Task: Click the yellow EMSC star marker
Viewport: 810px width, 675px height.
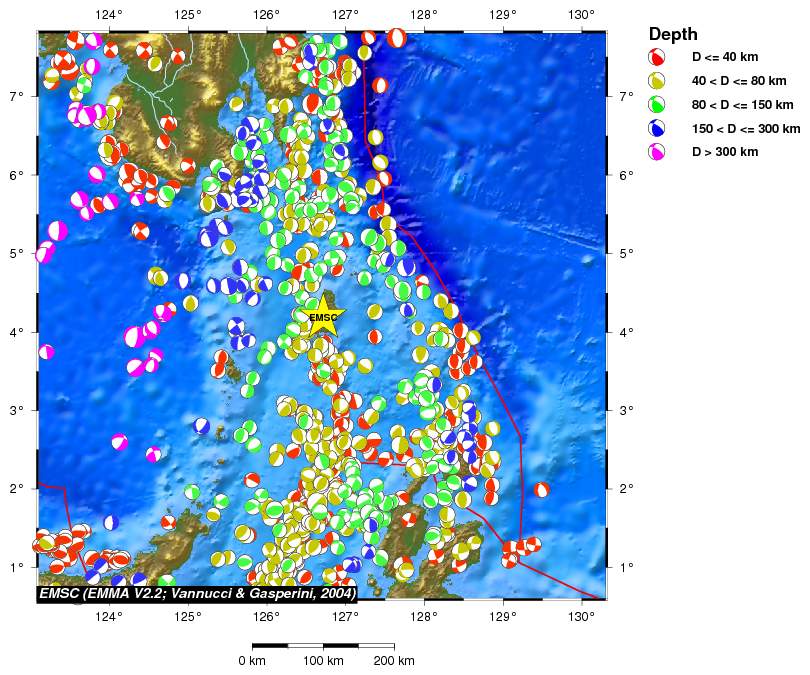Action: [x=324, y=318]
